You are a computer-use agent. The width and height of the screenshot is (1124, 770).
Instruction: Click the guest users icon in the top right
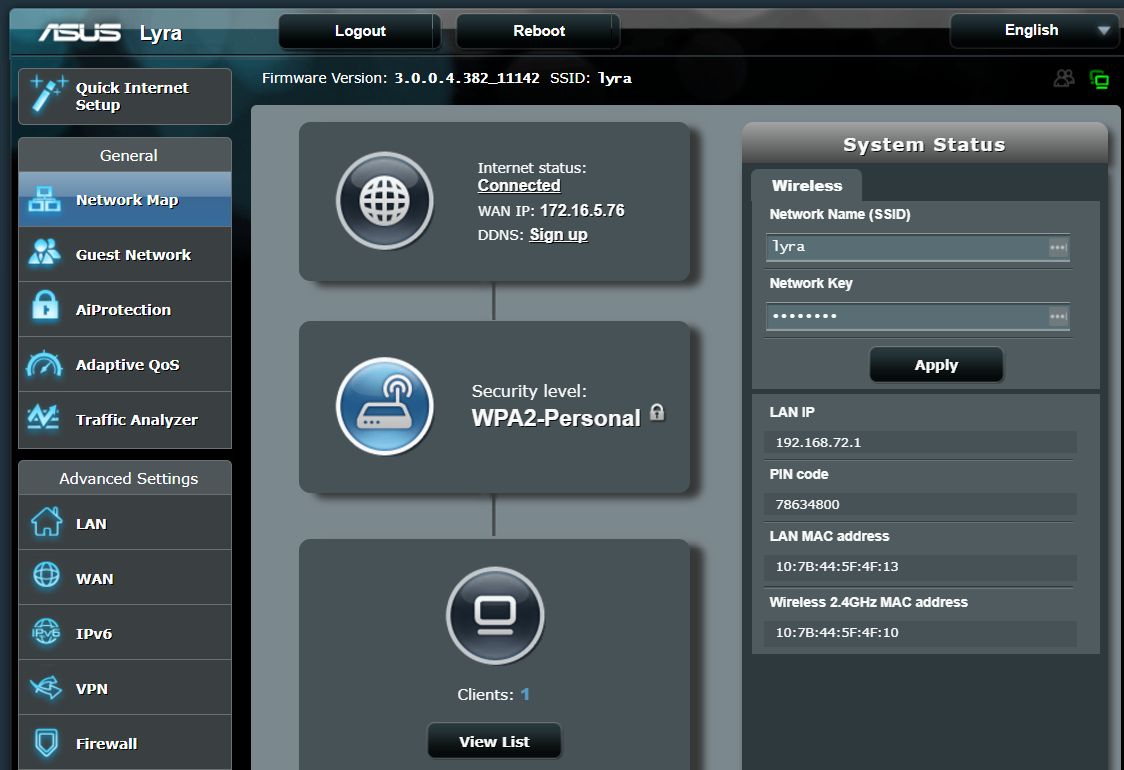(x=1064, y=78)
